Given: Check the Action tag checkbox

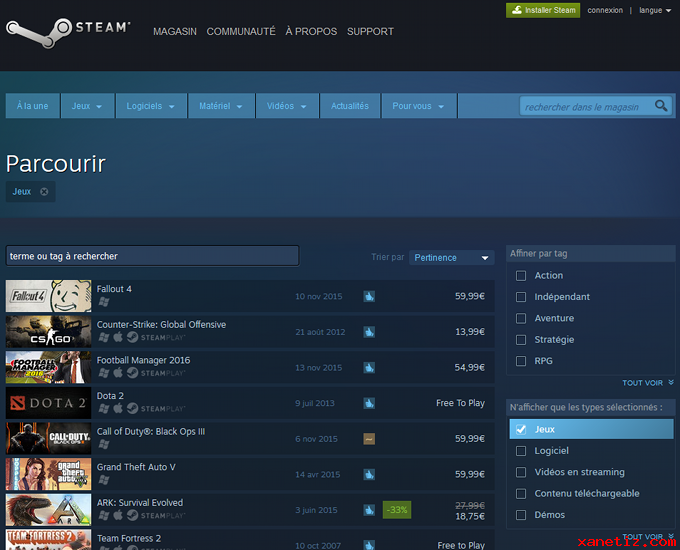Looking at the screenshot, I should tap(521, 275).
